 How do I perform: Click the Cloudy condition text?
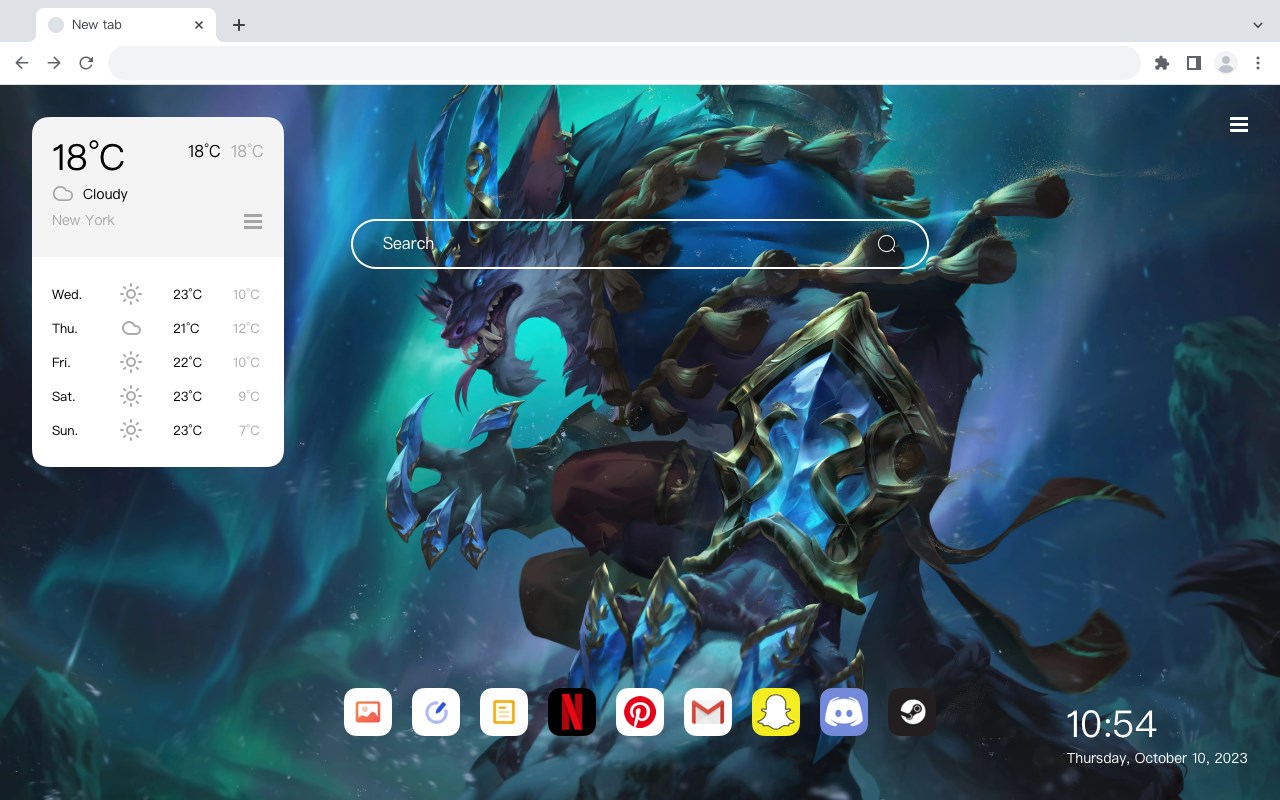pos(105,194)
